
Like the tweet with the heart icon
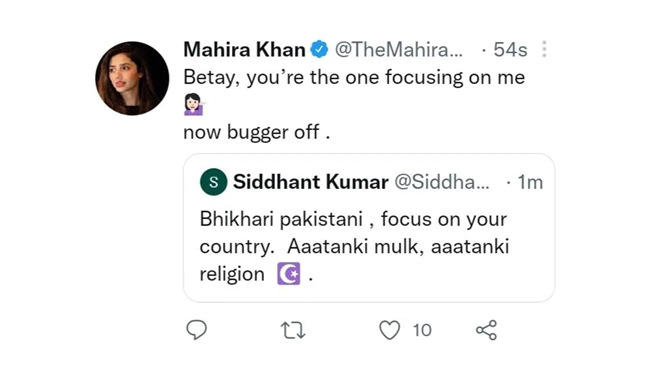click(390, 330)
